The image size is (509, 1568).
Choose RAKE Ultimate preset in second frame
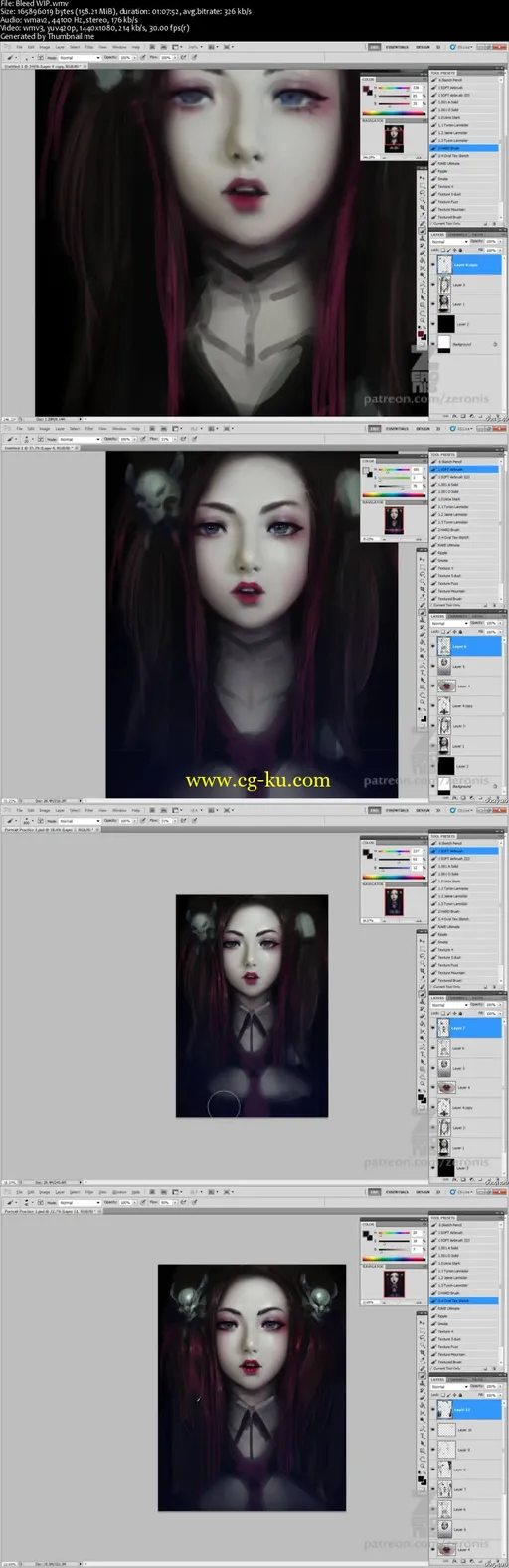point(464,545)
